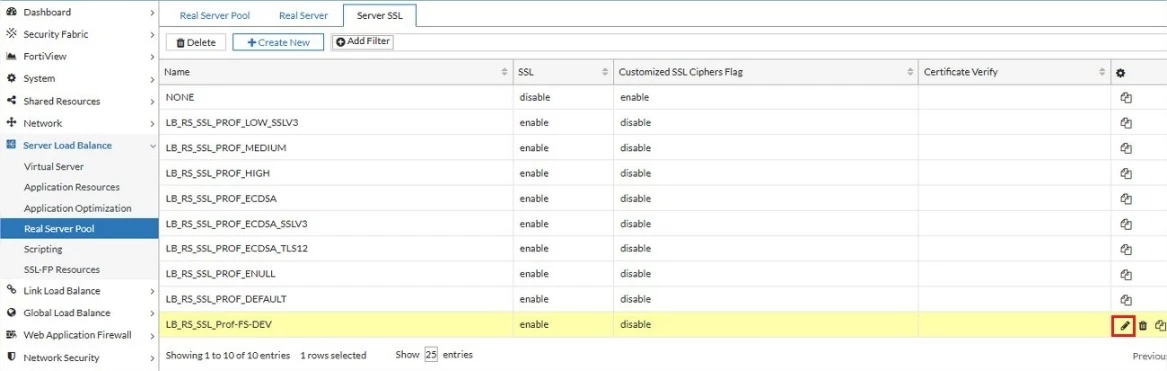Open Application Optimization submenu item
The width and height of the screenshot is (1167, 371).
coord(77,209)
